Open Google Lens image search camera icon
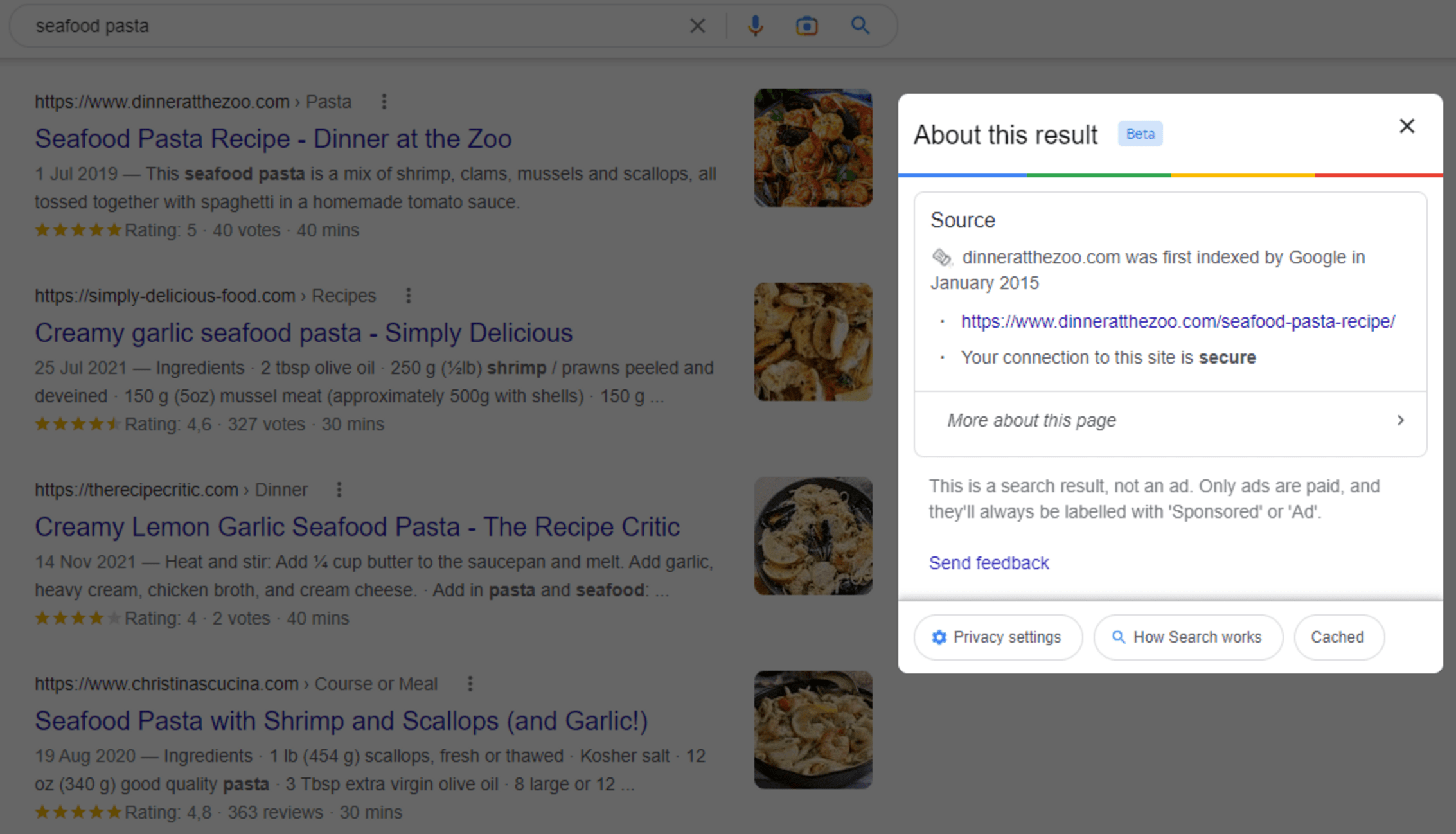1456x834 pixels. pos(807,26)
